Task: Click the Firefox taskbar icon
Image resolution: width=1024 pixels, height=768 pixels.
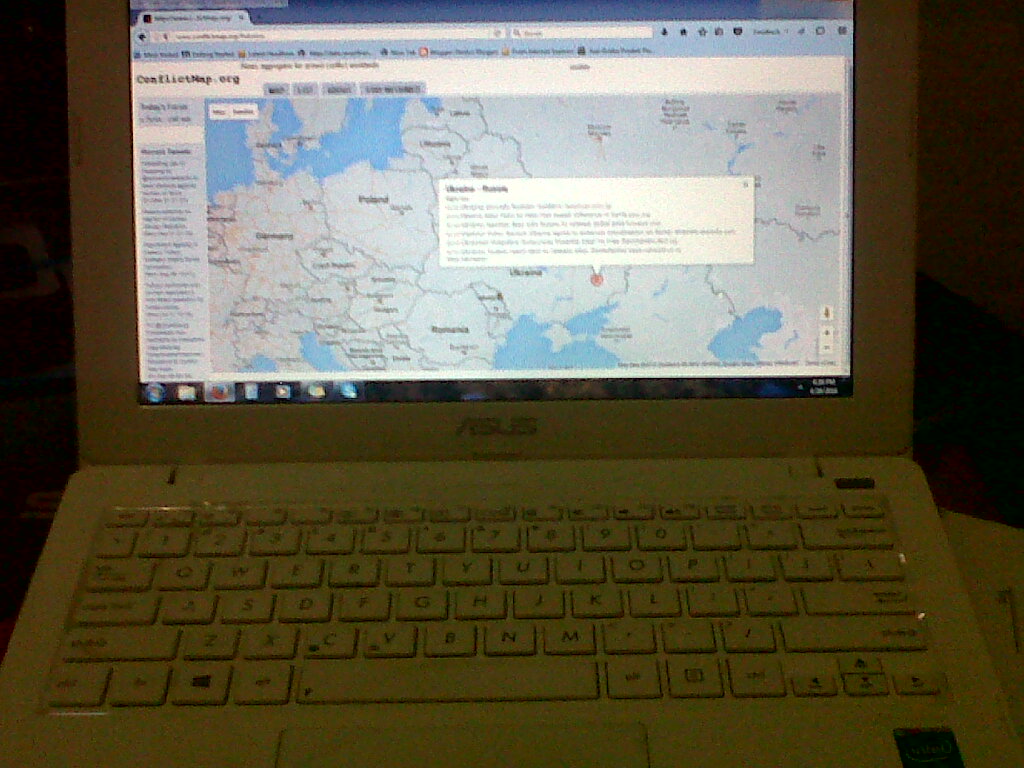Action: pyautogui.click(x=219, y=392)
